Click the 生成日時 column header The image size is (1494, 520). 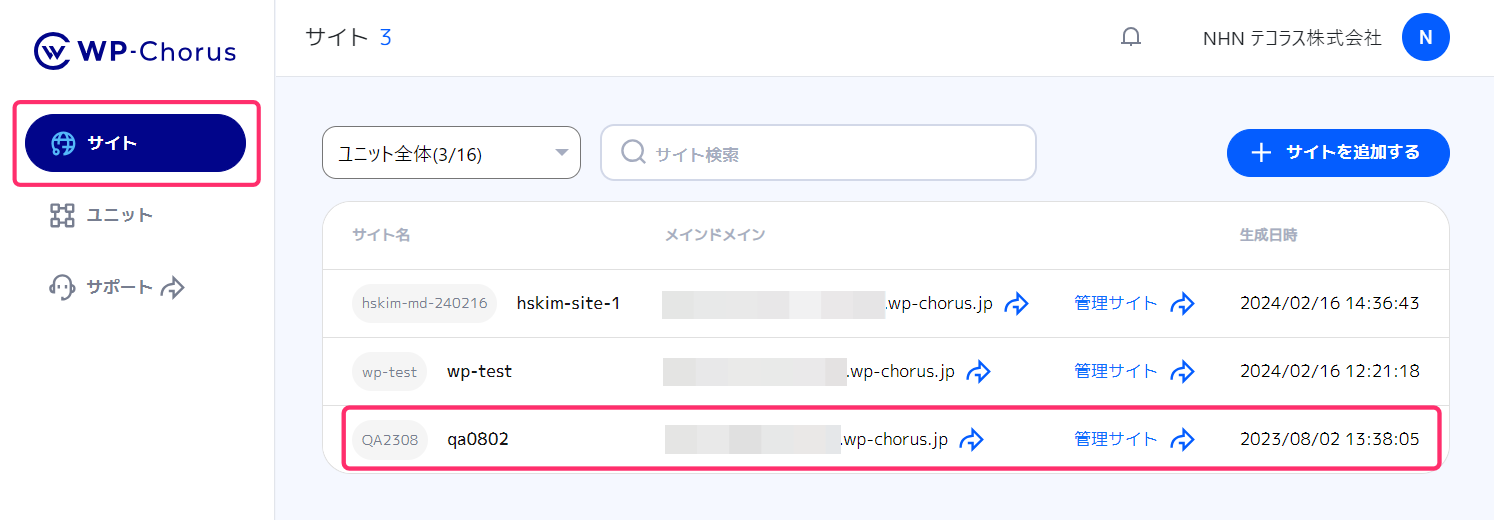point(1269,235)
